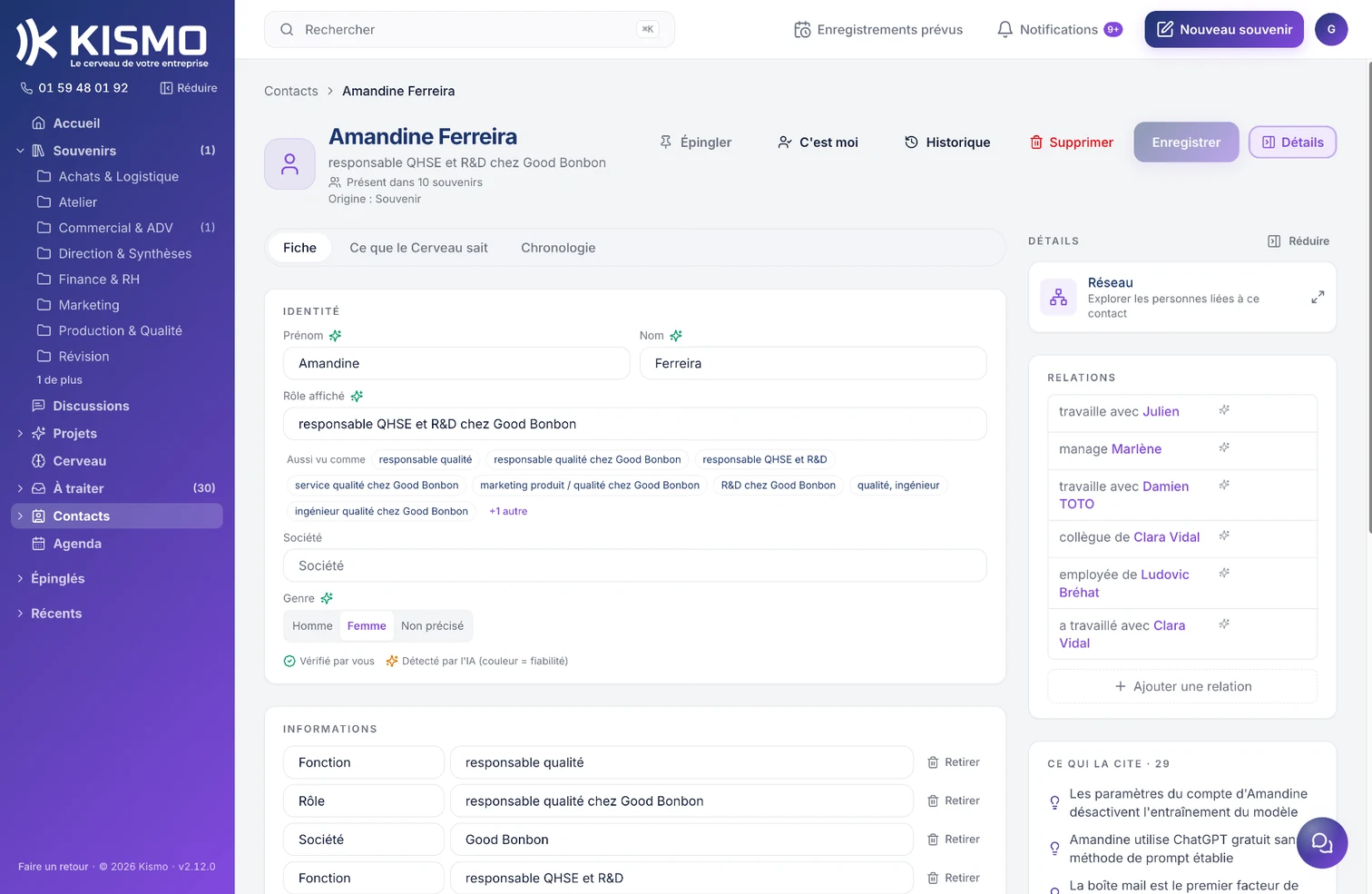The width and height of the screenshot is (1372, 894).
Task: Open Enregistrements prévus calendar icon
Action: click(x=802, y=30)
